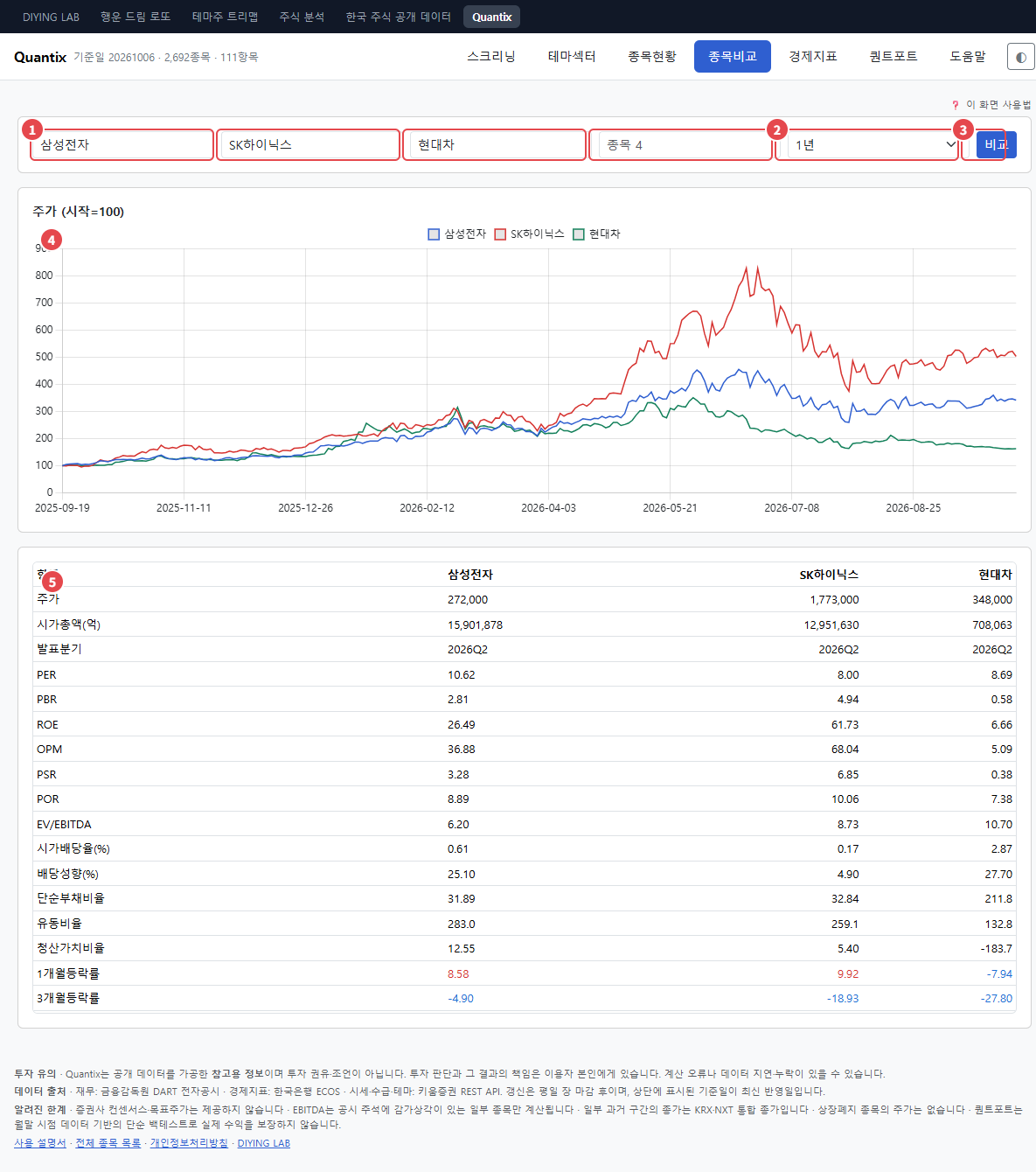This screenshot has width=1036, height=1172.
Task: Open the 도움말 tab
Action: click(968, 57)
